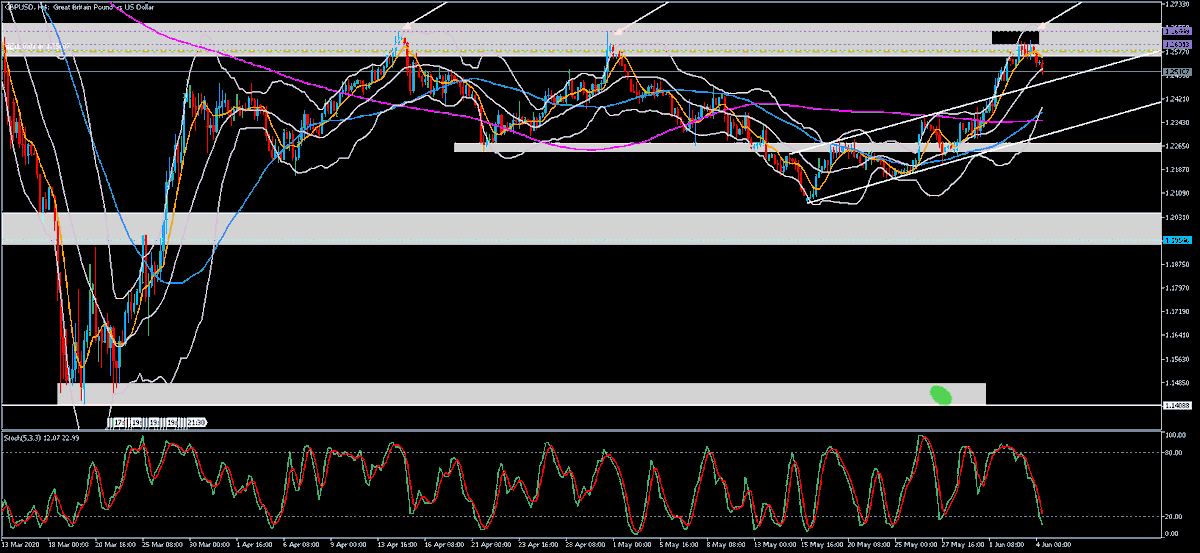Click the 8 May 08:00 time label
The height and width of the screenshot is (553, 1200).
click(727, 545)
